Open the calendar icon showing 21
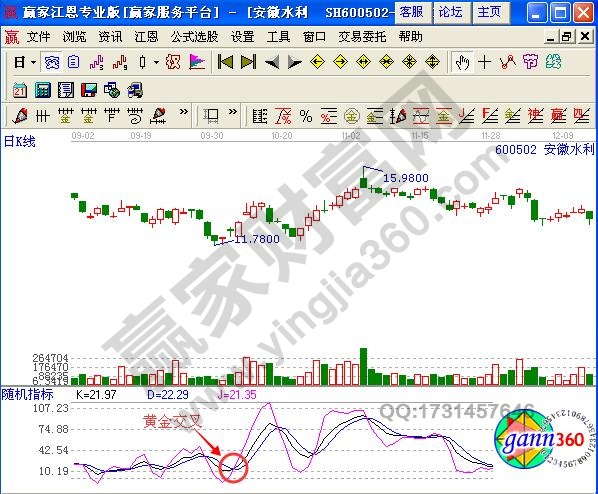The width and height of the screenshot is (598, 494). 19,90
